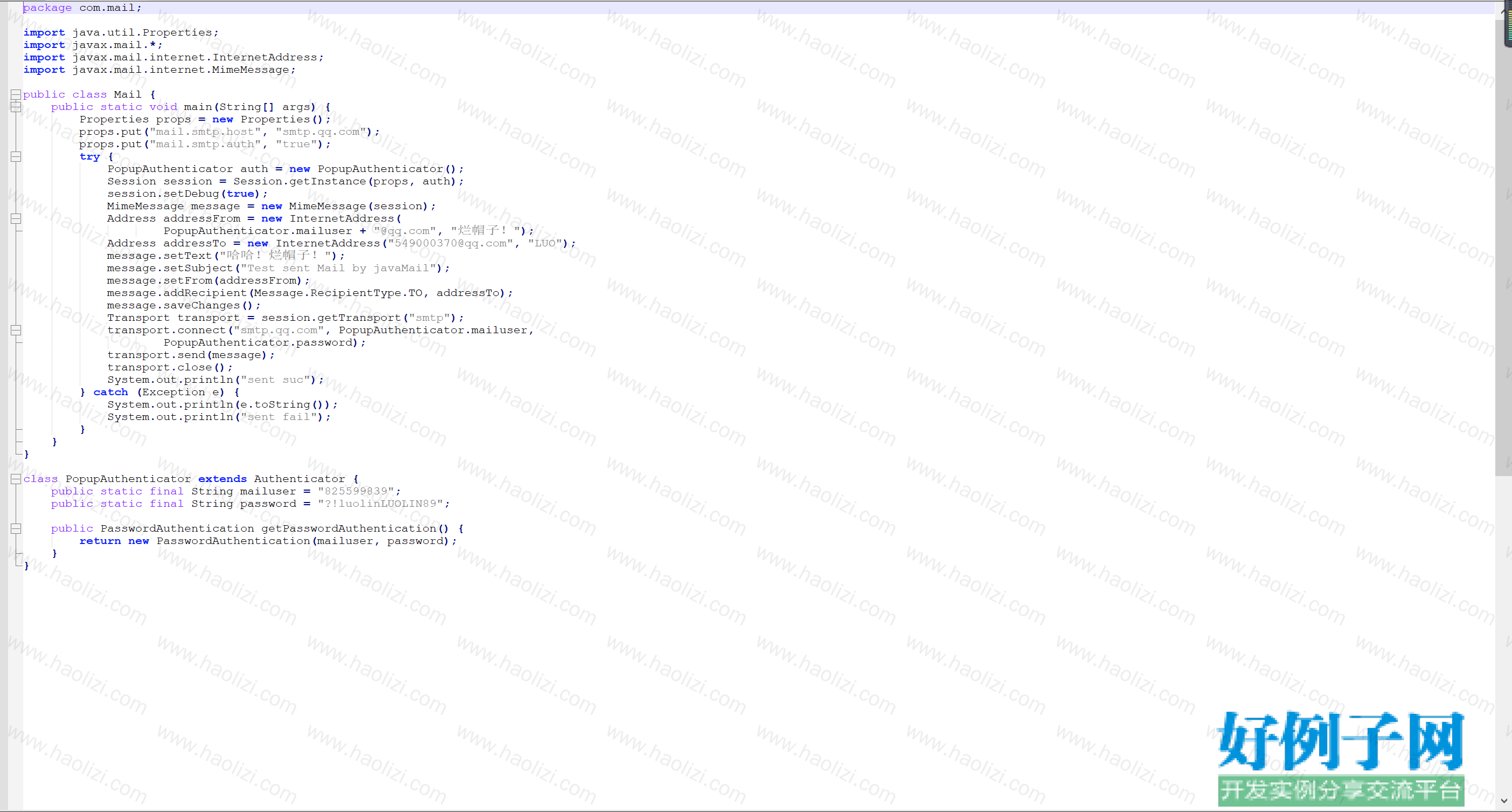Collapse the 'class PopupAuthenticator' fold marker
Viewport: 1512px width, 812px height.
point(16,479)
